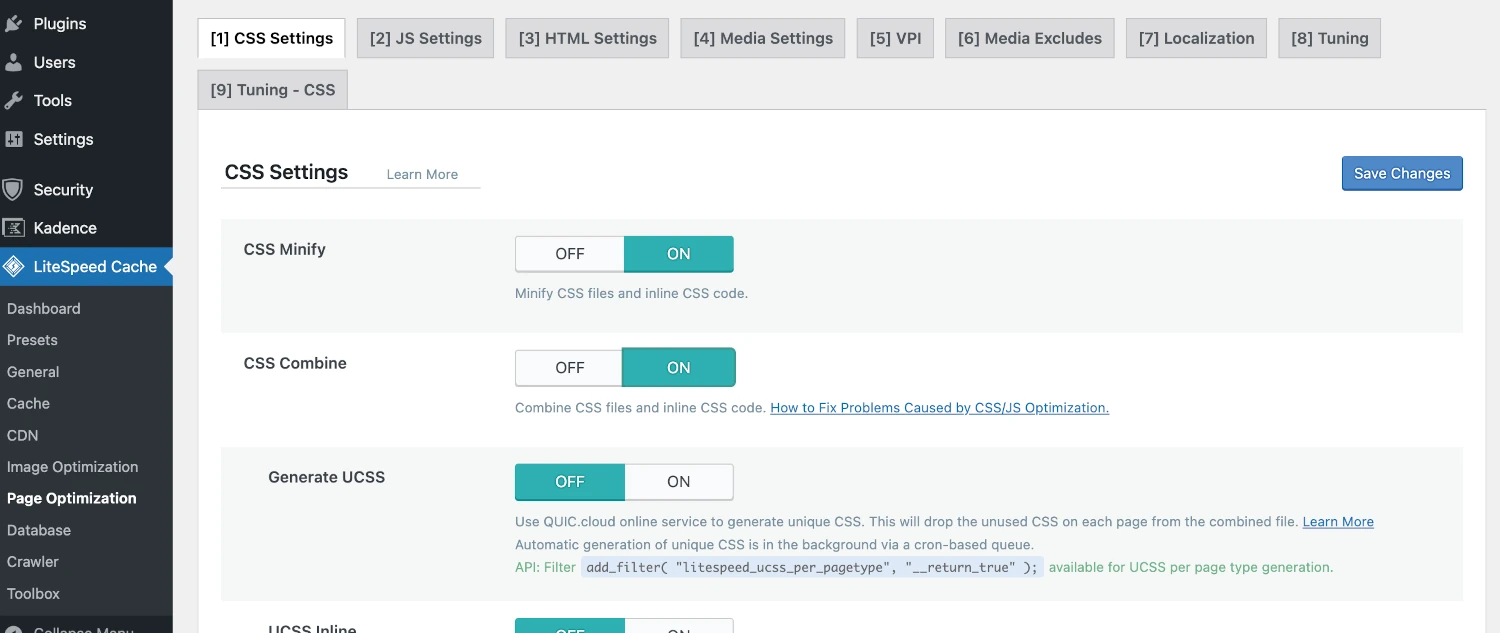Click the Plugins plug icon
This screenshot has width=1500, height=633.
[x=13, y=23]
